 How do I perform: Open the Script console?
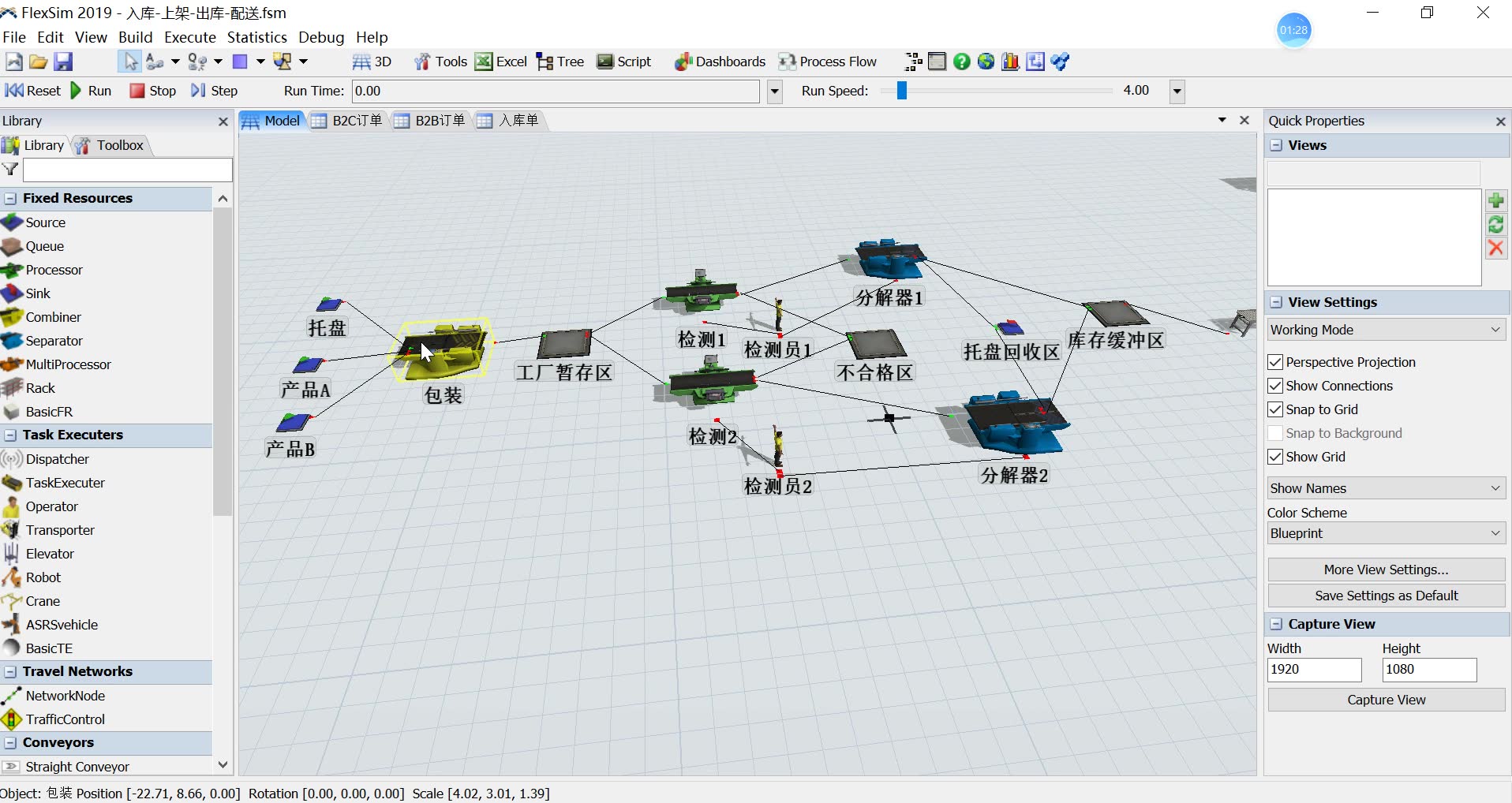624,62
